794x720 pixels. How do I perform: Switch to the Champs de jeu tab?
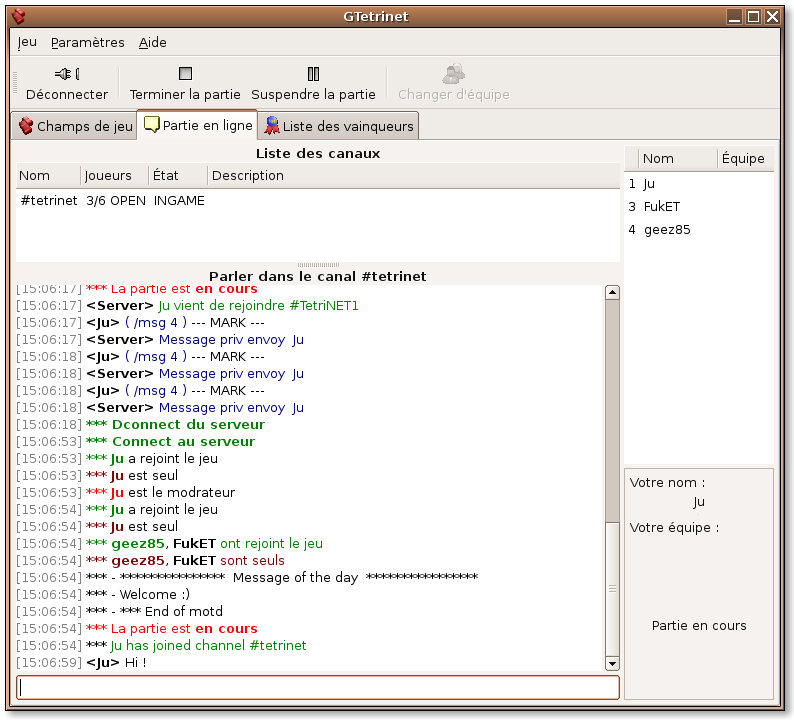[x=74, y=126]
